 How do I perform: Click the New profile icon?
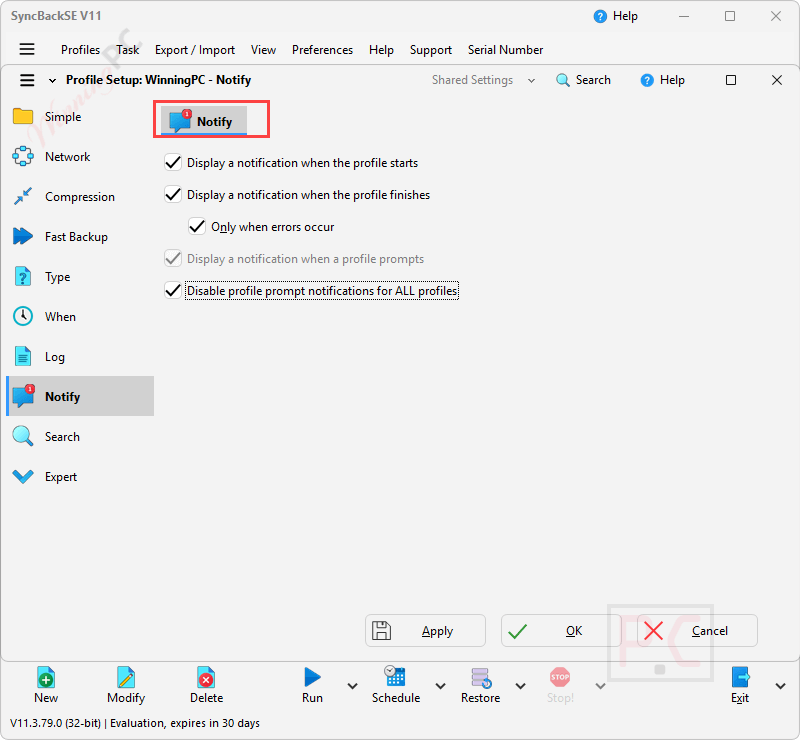(46, 678)
